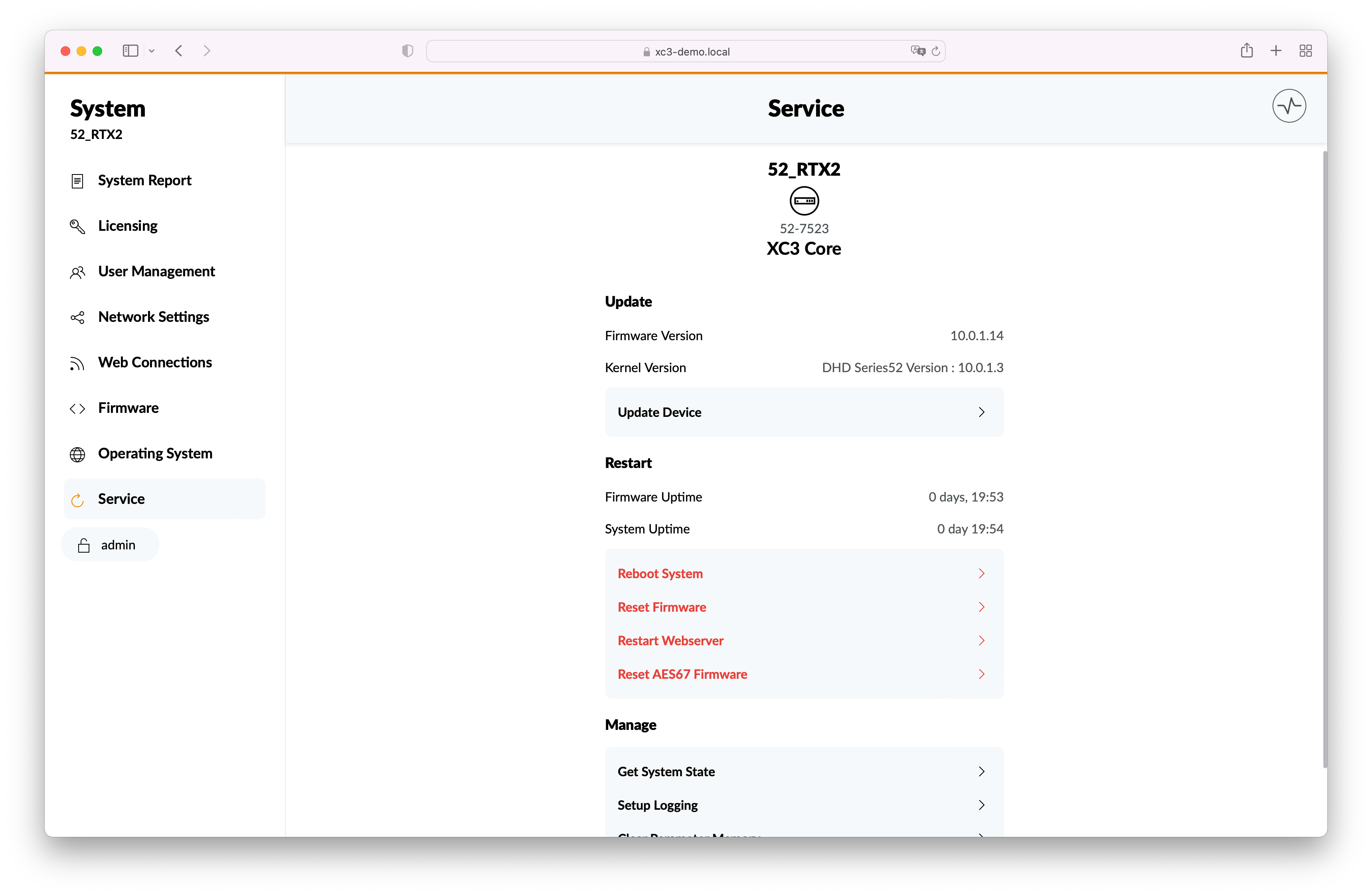Select the Service menu item
The image size is (1372, 896).
[164, 499]
